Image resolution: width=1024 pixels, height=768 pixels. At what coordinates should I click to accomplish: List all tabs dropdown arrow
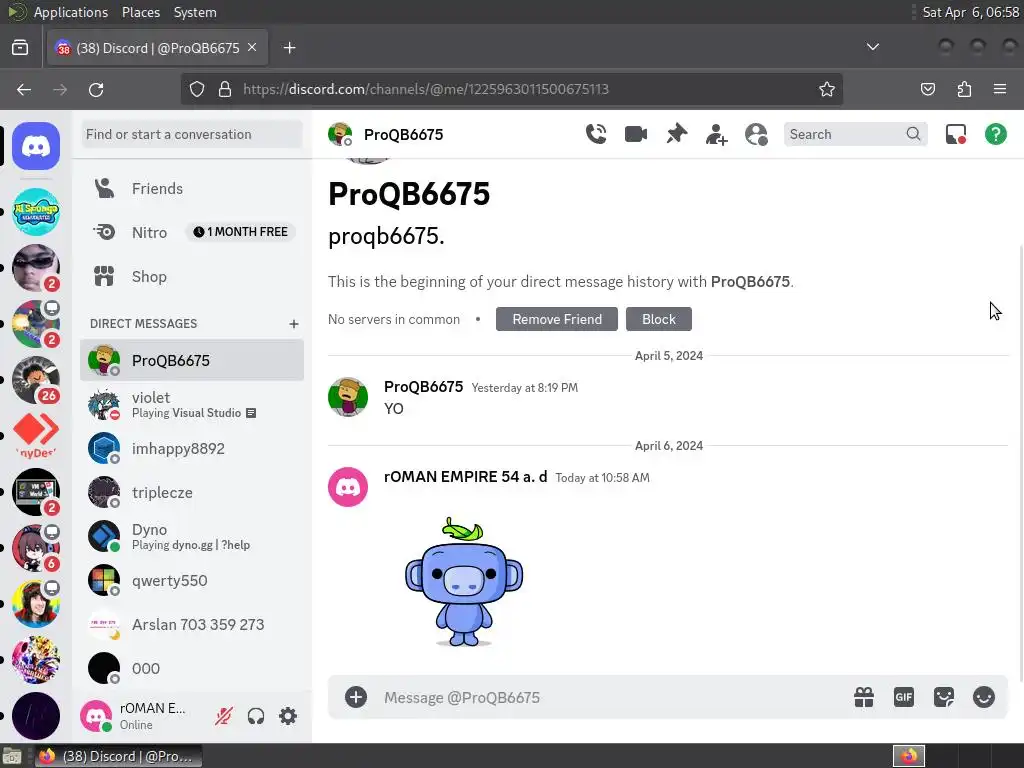point(872,47)
